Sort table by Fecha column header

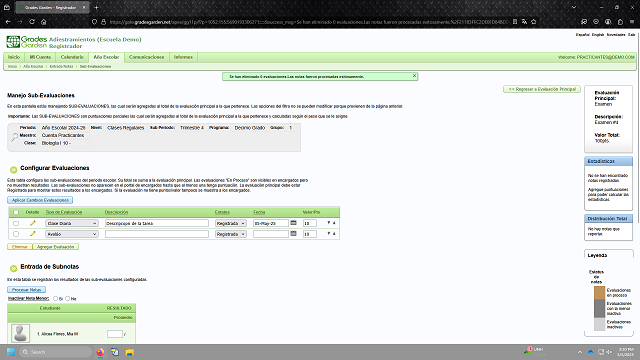[x=259, y=212]
